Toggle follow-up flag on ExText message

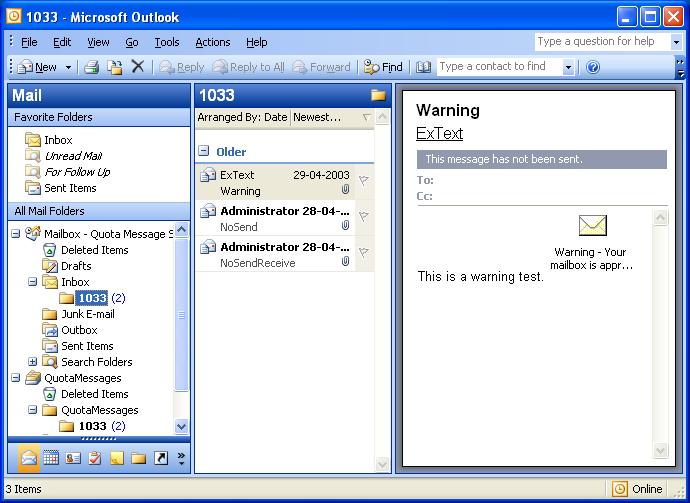click(364, 181)
